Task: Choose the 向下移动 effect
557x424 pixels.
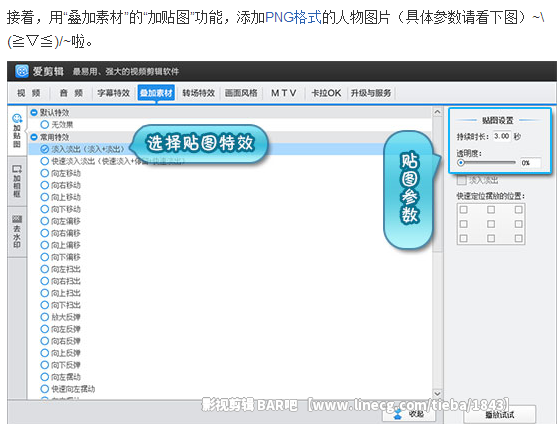Action: click(44, 209)
